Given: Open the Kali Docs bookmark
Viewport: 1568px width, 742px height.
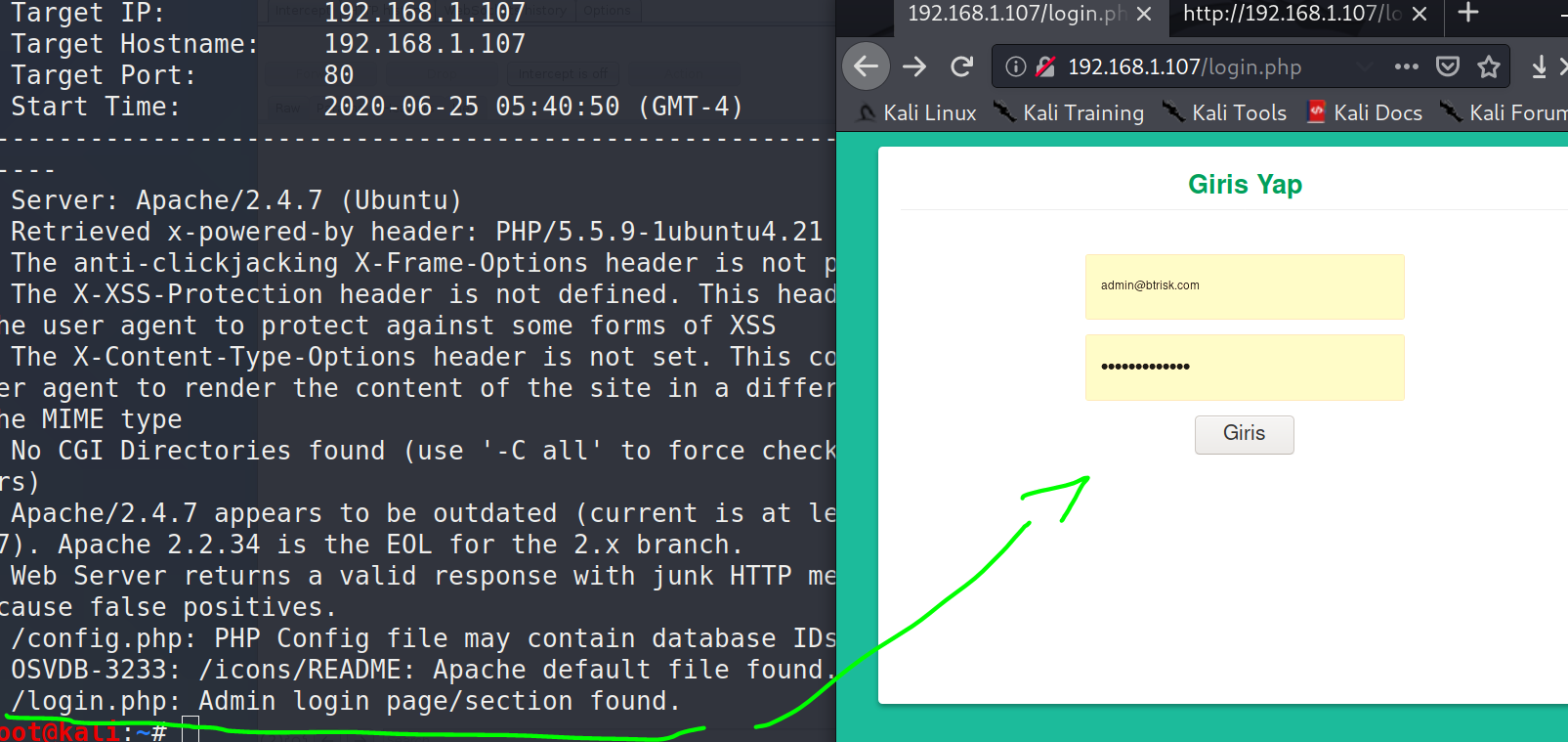Looking at the screenshot, I should click(1365, 112).
